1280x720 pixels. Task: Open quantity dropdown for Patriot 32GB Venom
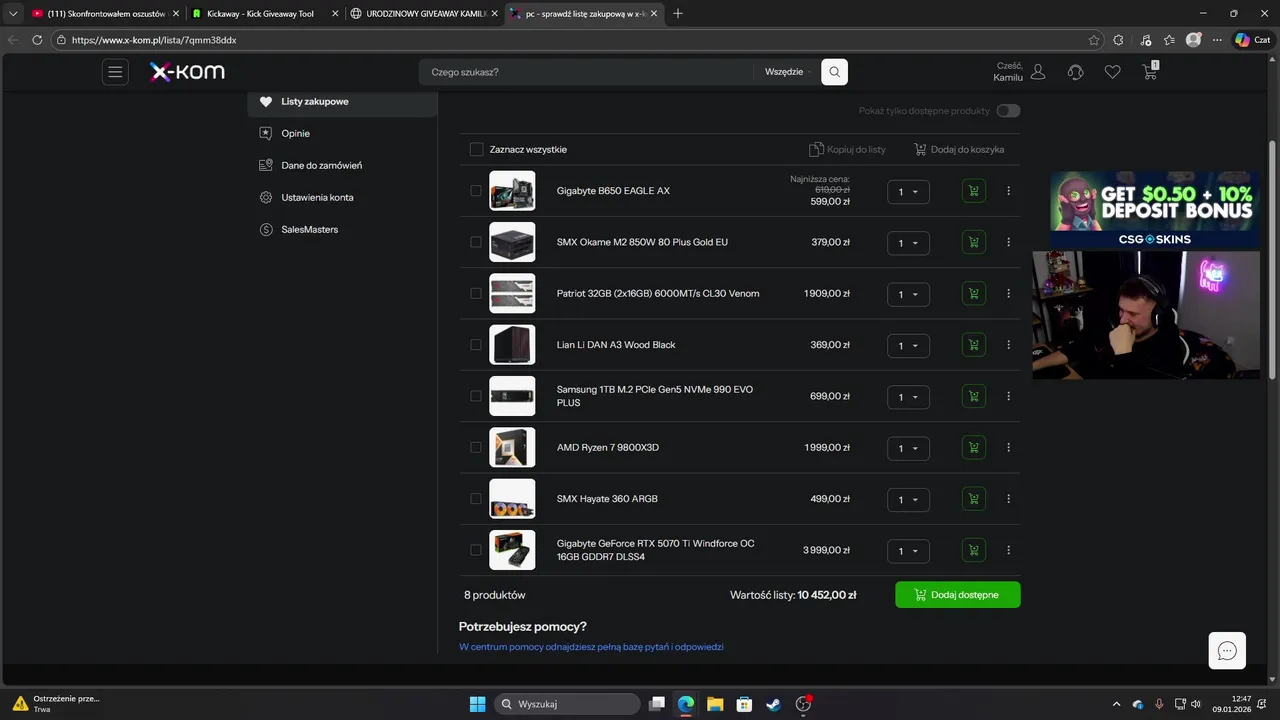point(908,295)
